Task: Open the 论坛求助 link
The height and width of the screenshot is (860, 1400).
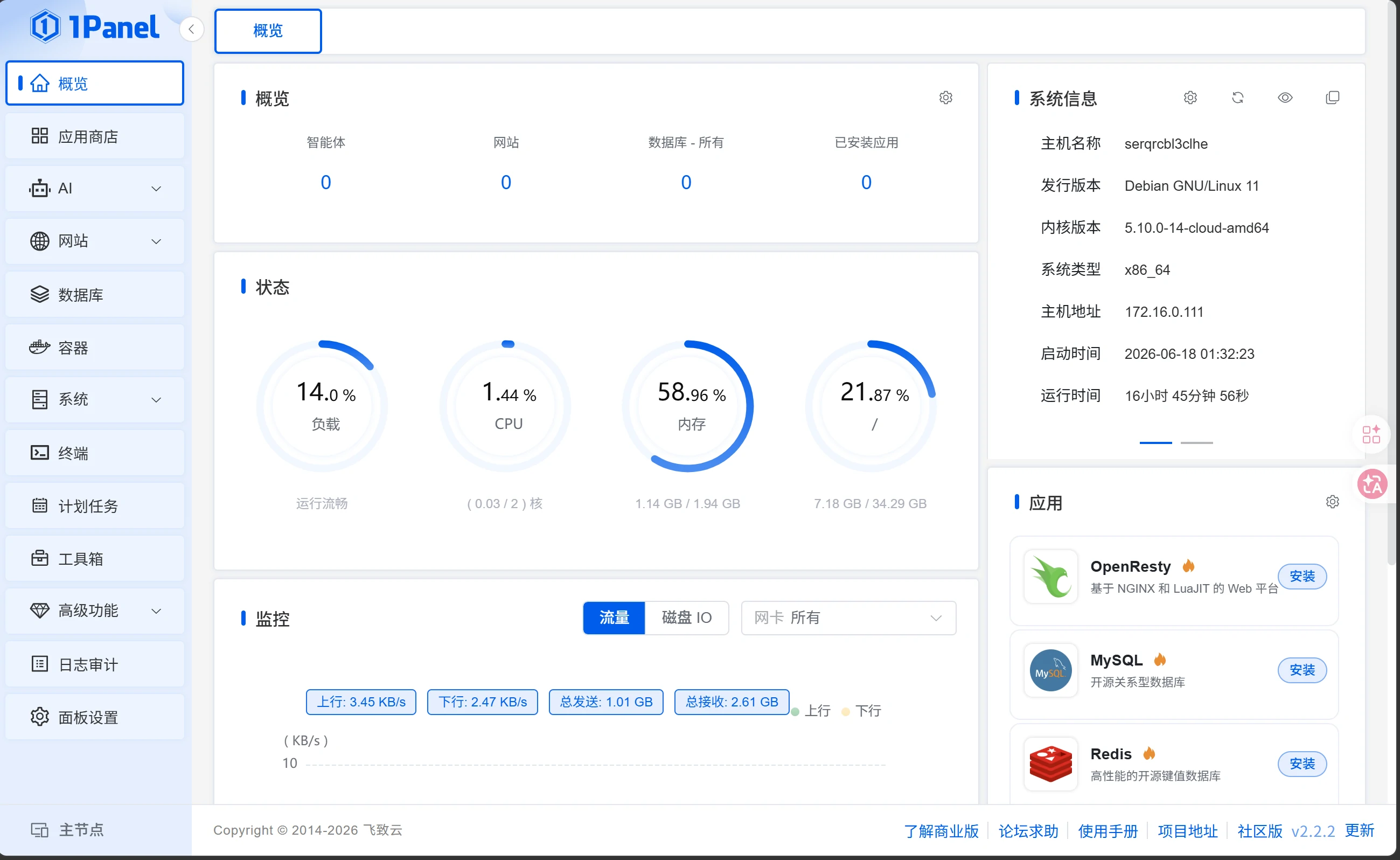Action: pyautogui.click(x=1028, y=831)
